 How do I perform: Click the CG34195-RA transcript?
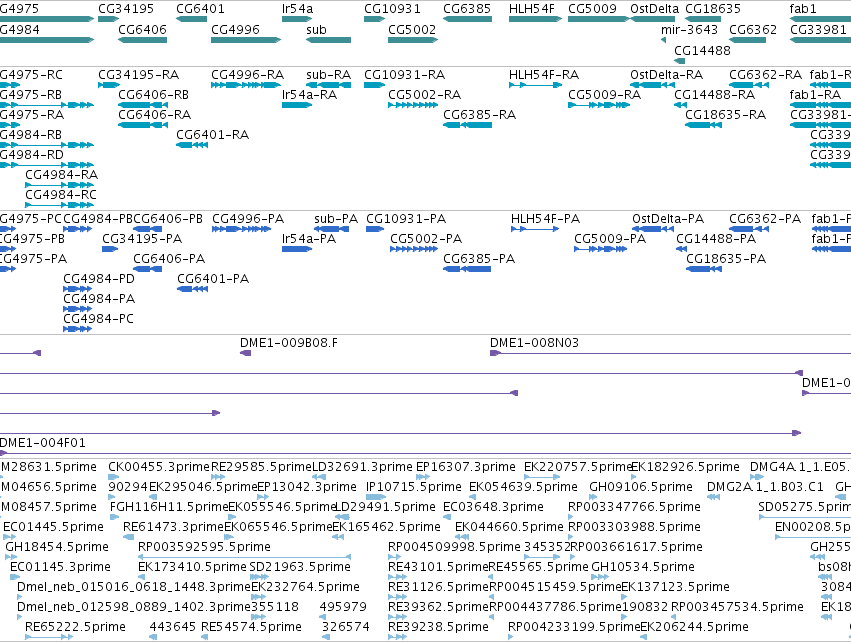[x=109, y=85]
